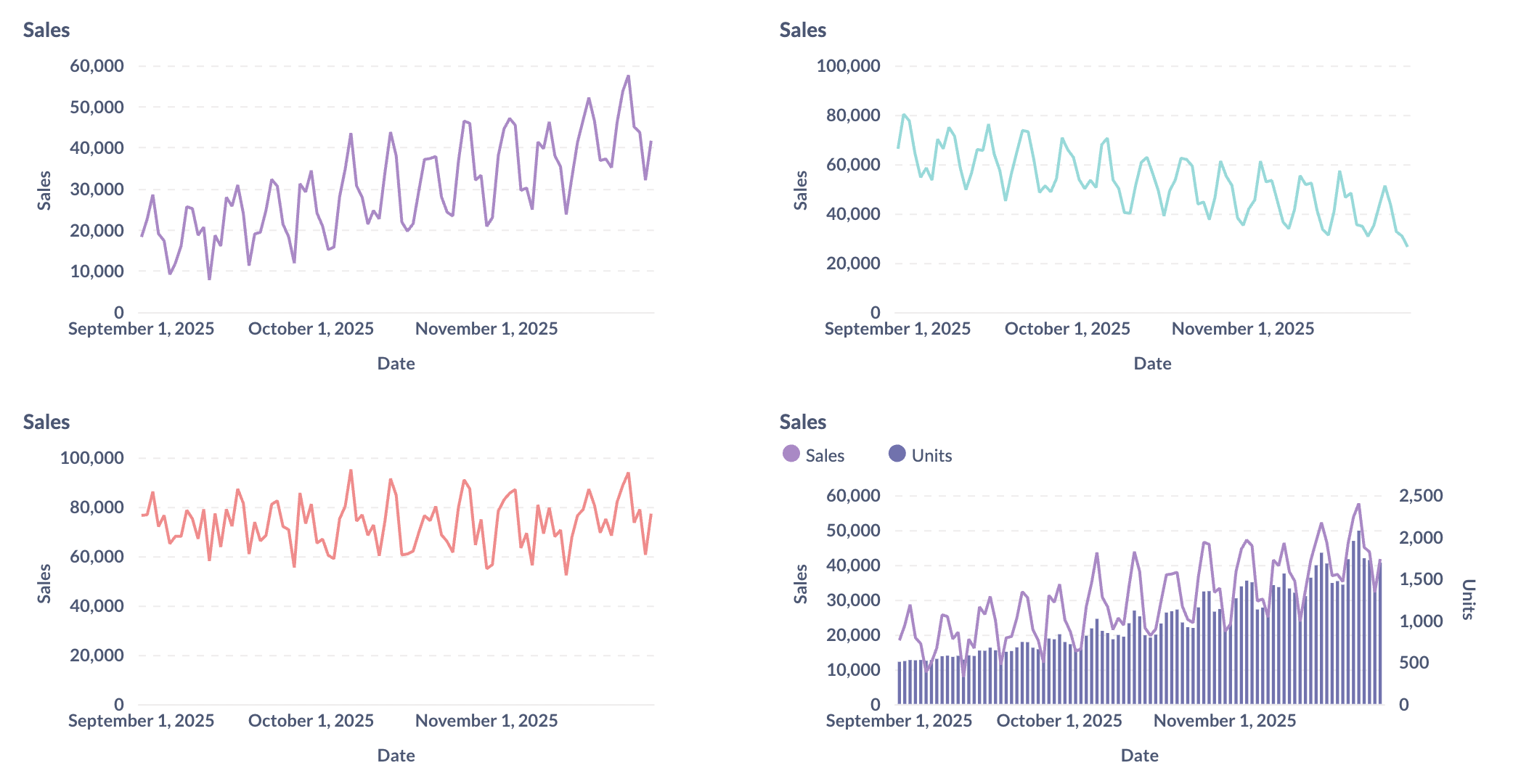Screen dimensions: 1513x784
Task: Click the Sales title of bottom-left chart
Action: coord(46,422)
